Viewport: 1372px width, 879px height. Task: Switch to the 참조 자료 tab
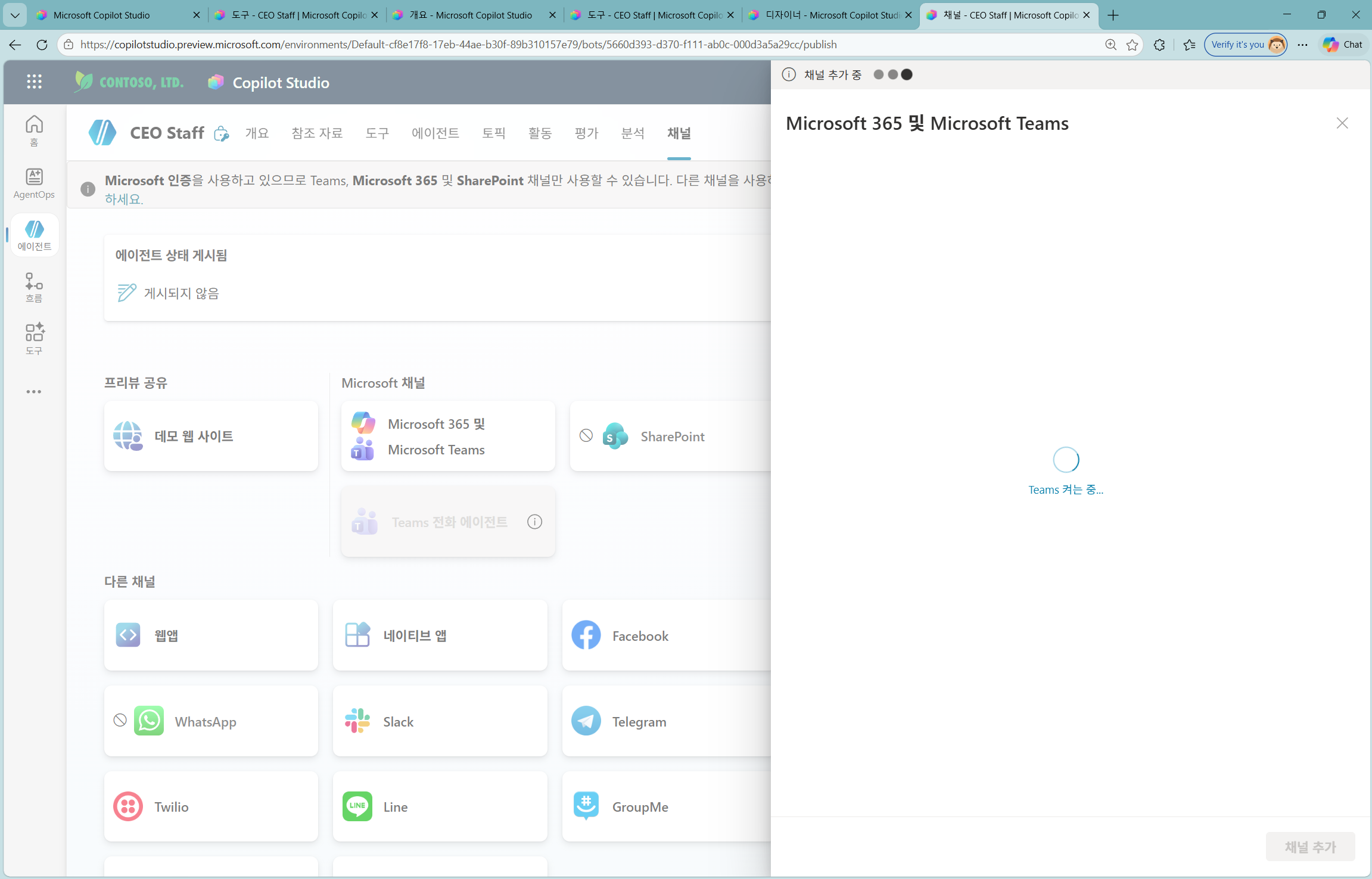pyautogui.click(x=317, y=133)
